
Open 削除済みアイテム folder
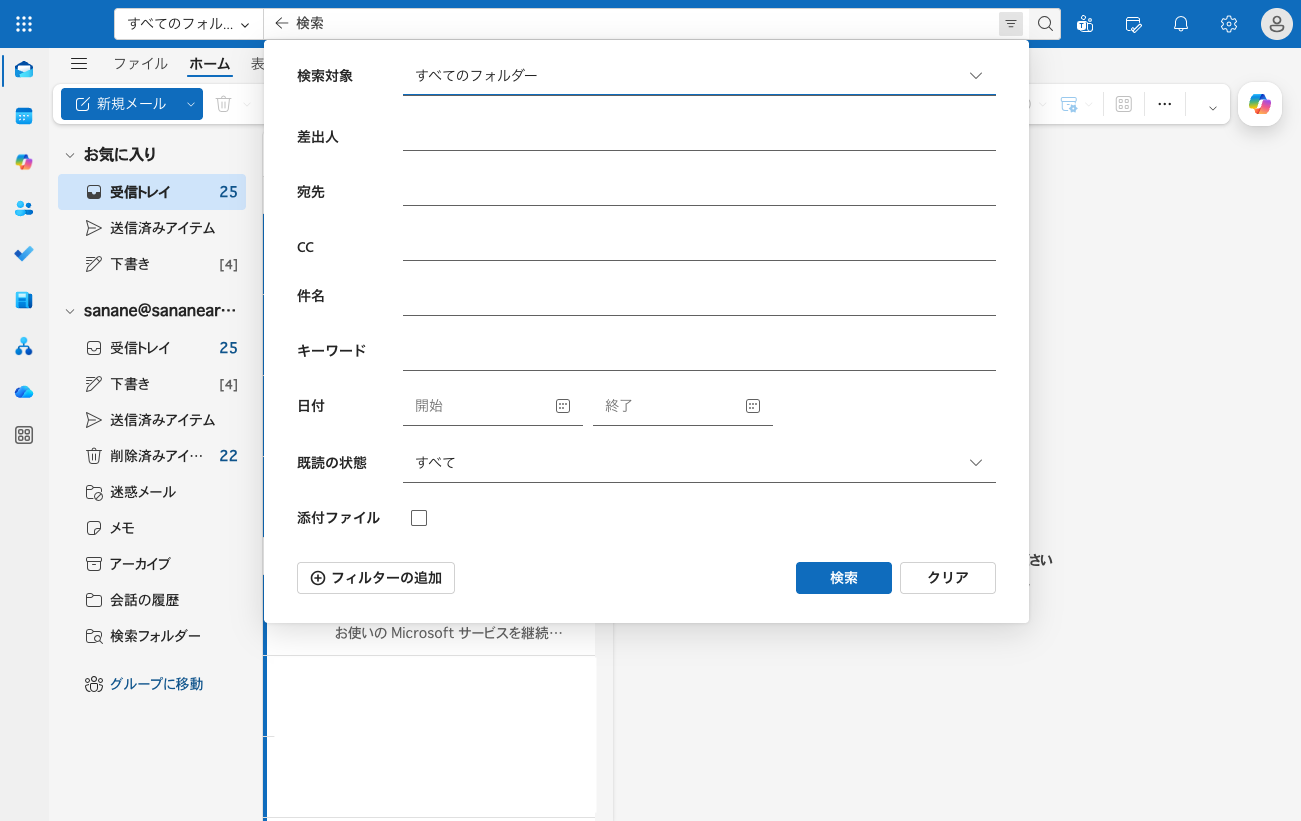pyautogui.click(x=152, y=456)
